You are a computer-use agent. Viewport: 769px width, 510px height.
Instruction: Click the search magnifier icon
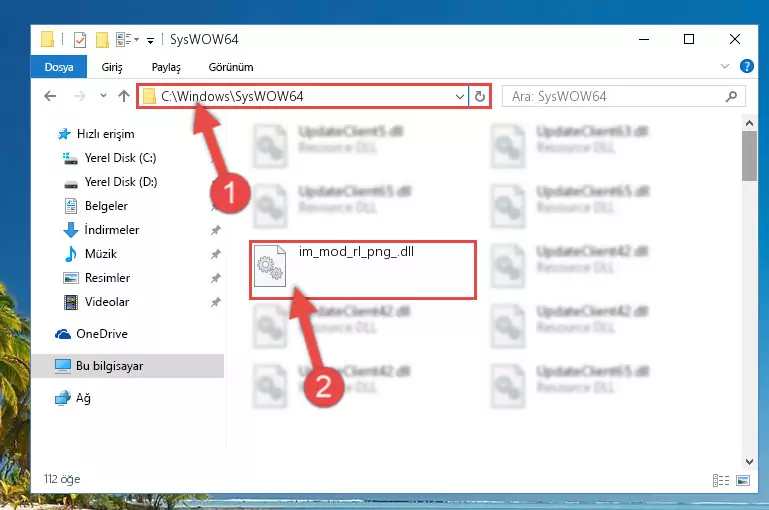click(731, 97)
